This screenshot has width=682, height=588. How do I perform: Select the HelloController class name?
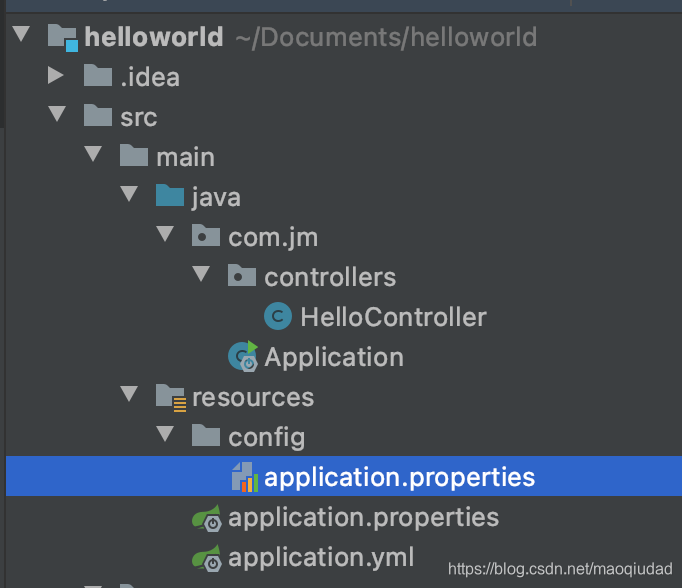(x=394, y=317)
